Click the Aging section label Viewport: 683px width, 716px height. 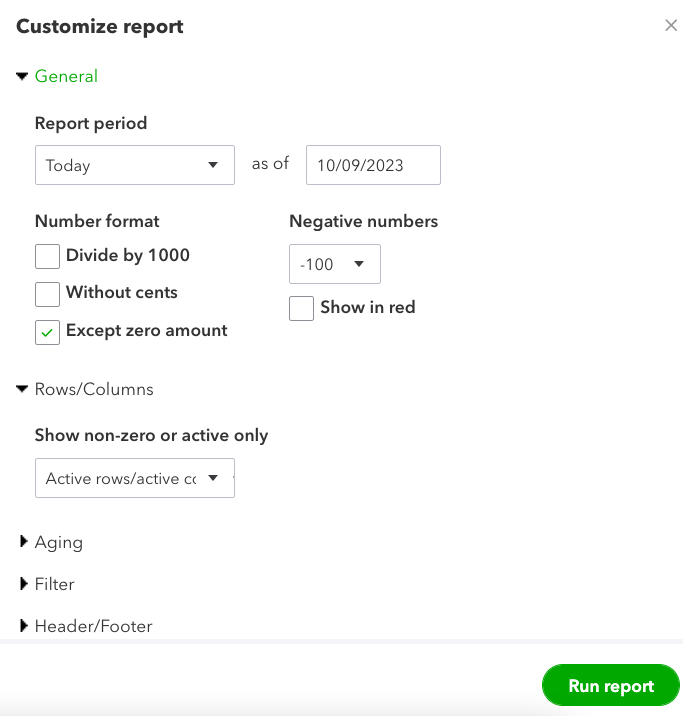tap(59, 542)
